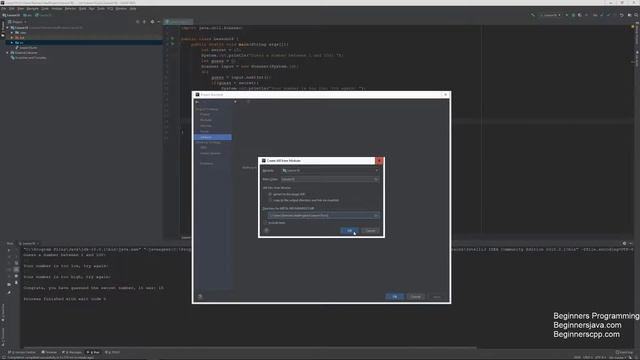Close the Create JAR from Modules dialog
This screenshot has width=640, height=360.
click(379, 161)
